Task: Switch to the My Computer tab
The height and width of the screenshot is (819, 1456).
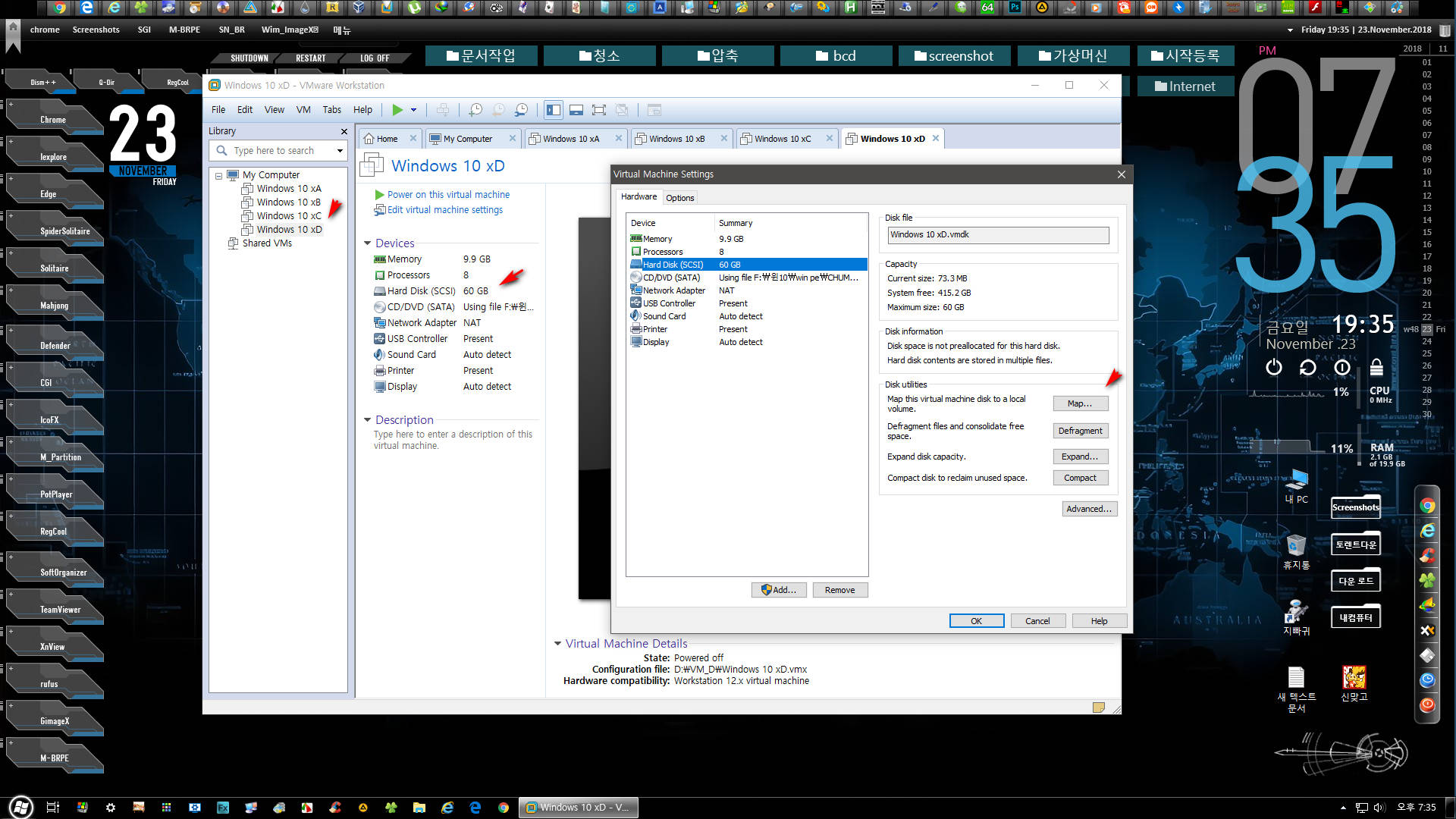Action: tap(467, 139)
